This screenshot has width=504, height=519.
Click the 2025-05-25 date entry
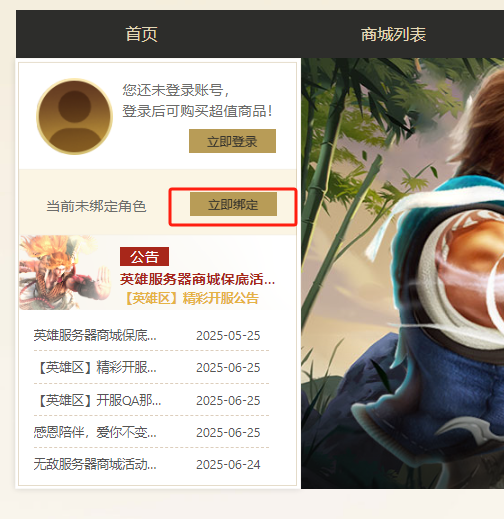tap(228, 336)
